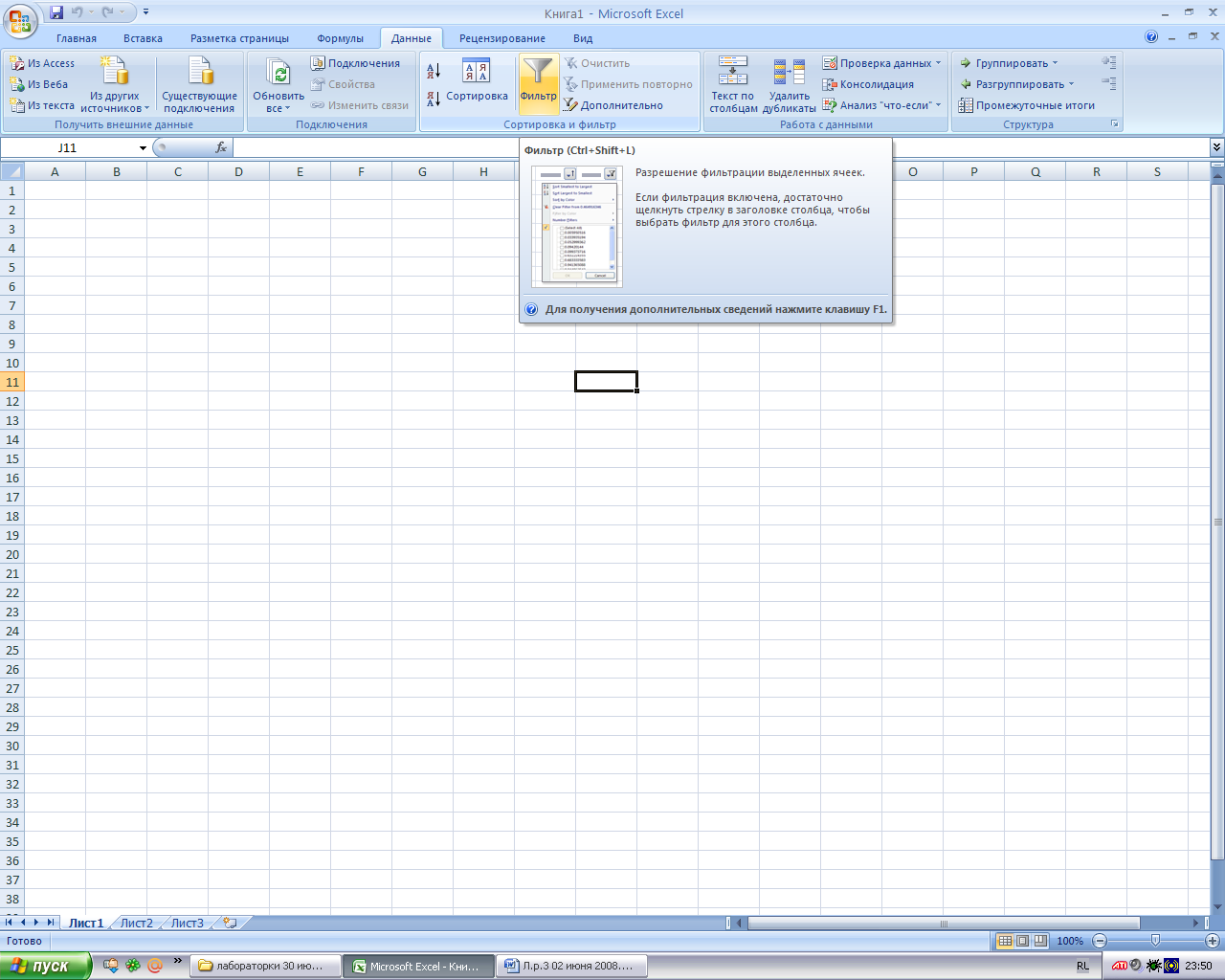
Task: Open Ungroup (Разгруппировать) dropdown
Action: tap(1016, 84)
